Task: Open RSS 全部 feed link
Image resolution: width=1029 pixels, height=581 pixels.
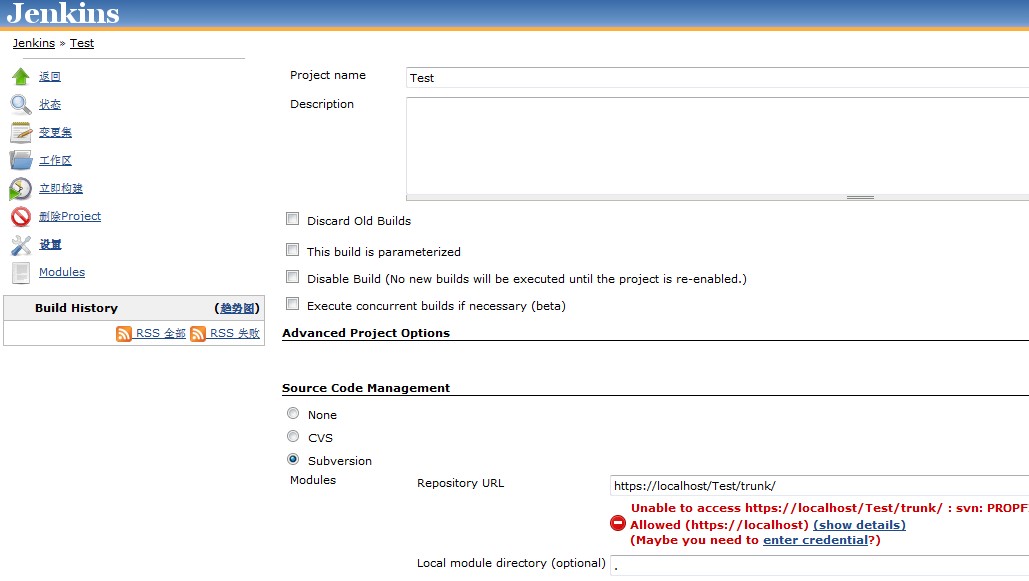Action: (x=161, y=334)
